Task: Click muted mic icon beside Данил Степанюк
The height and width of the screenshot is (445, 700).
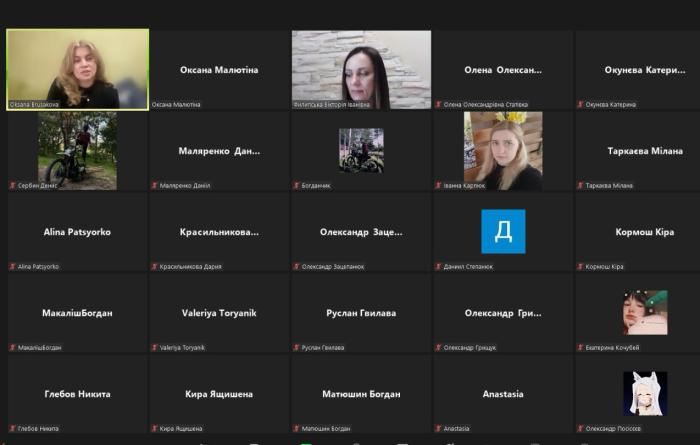Action: [439, 266]
